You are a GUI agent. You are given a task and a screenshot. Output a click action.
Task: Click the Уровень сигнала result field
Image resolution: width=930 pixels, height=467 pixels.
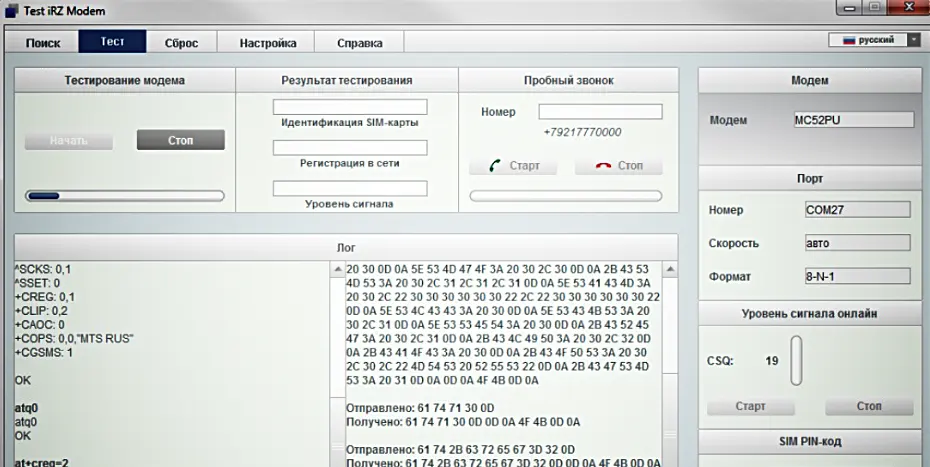(x=350, y=188)
